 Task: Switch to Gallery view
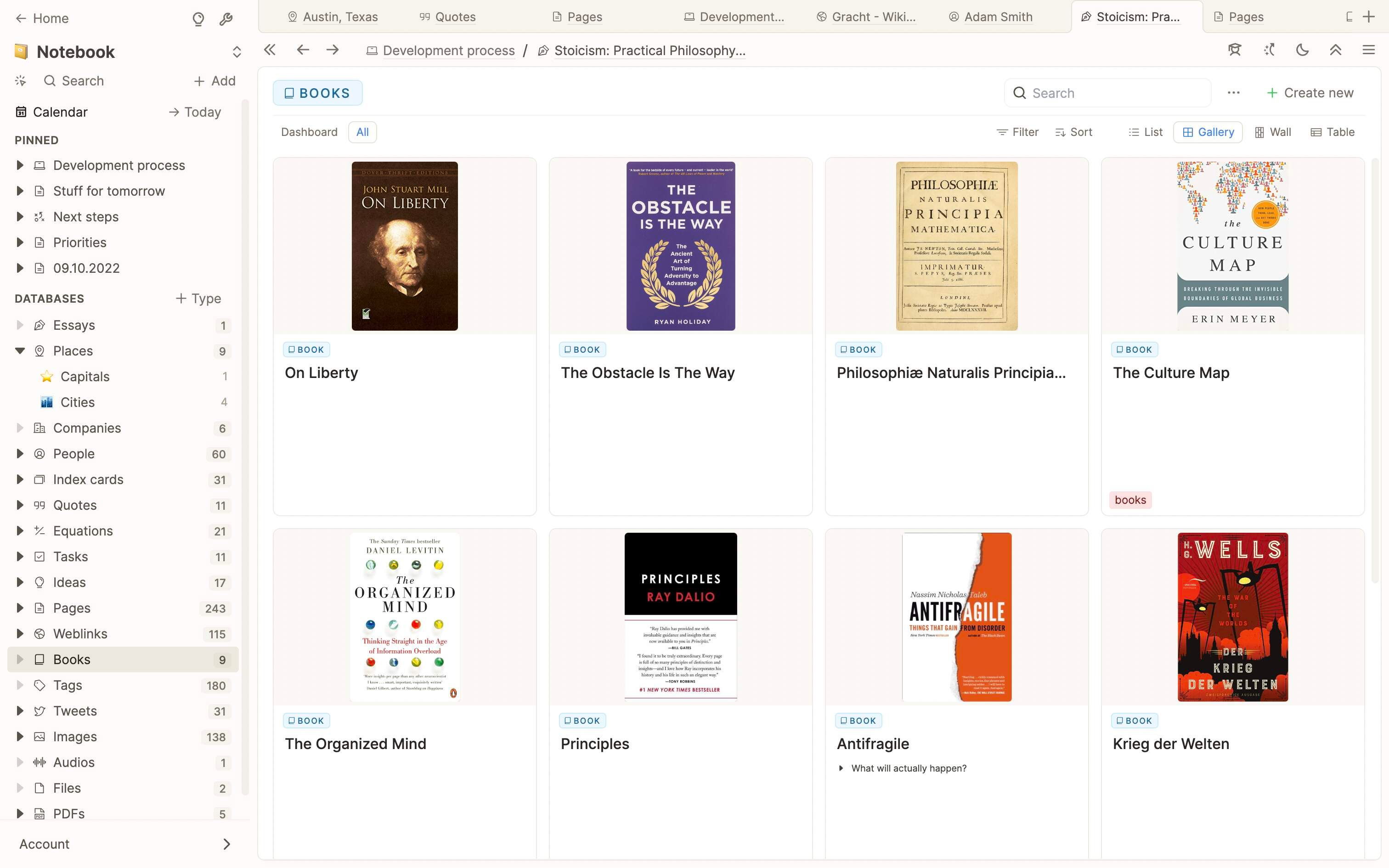click(1208, 133)
